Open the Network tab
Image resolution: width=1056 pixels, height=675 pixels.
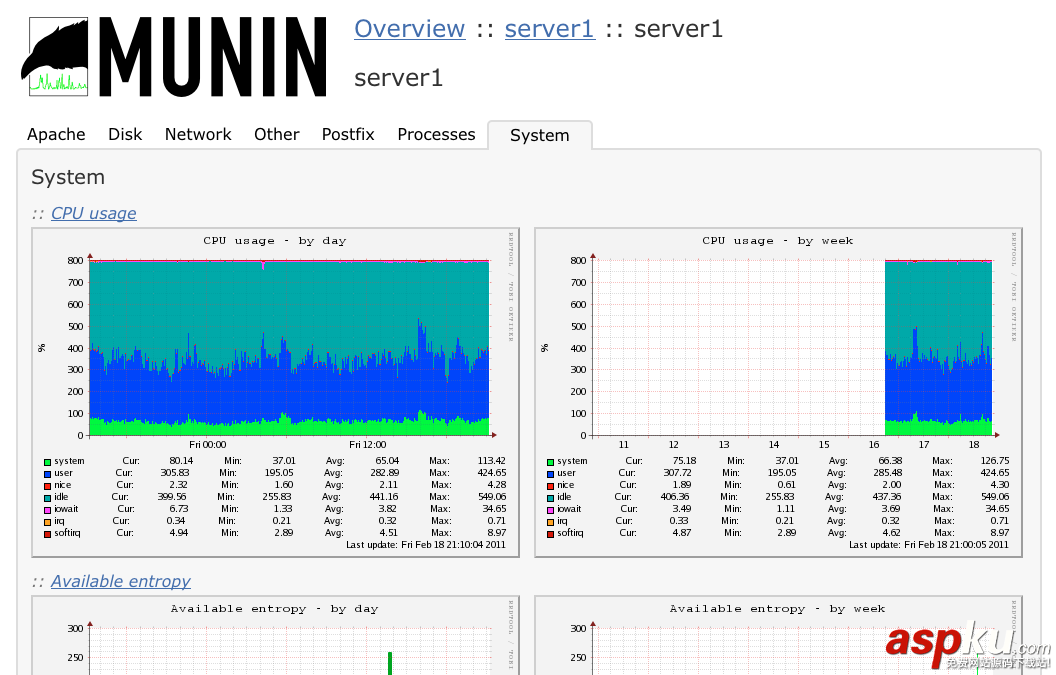[x=198, y=135]
